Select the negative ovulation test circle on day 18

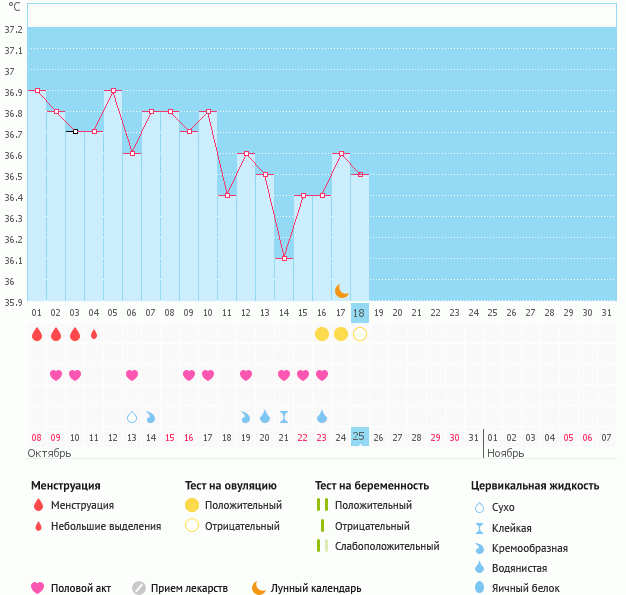pos(360,333)
